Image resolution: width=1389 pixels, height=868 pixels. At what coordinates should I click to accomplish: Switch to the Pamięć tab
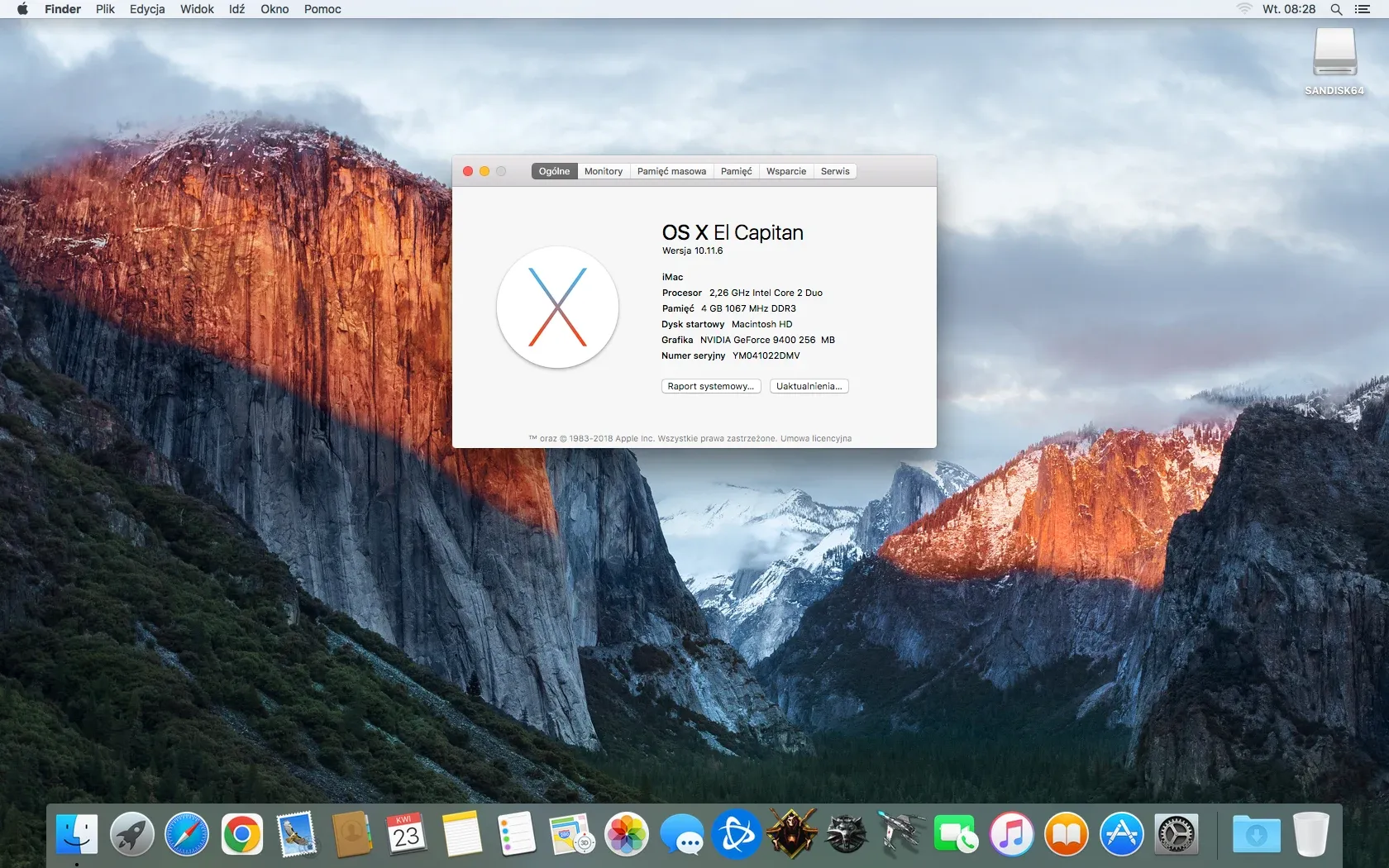(x=736, y=171)
